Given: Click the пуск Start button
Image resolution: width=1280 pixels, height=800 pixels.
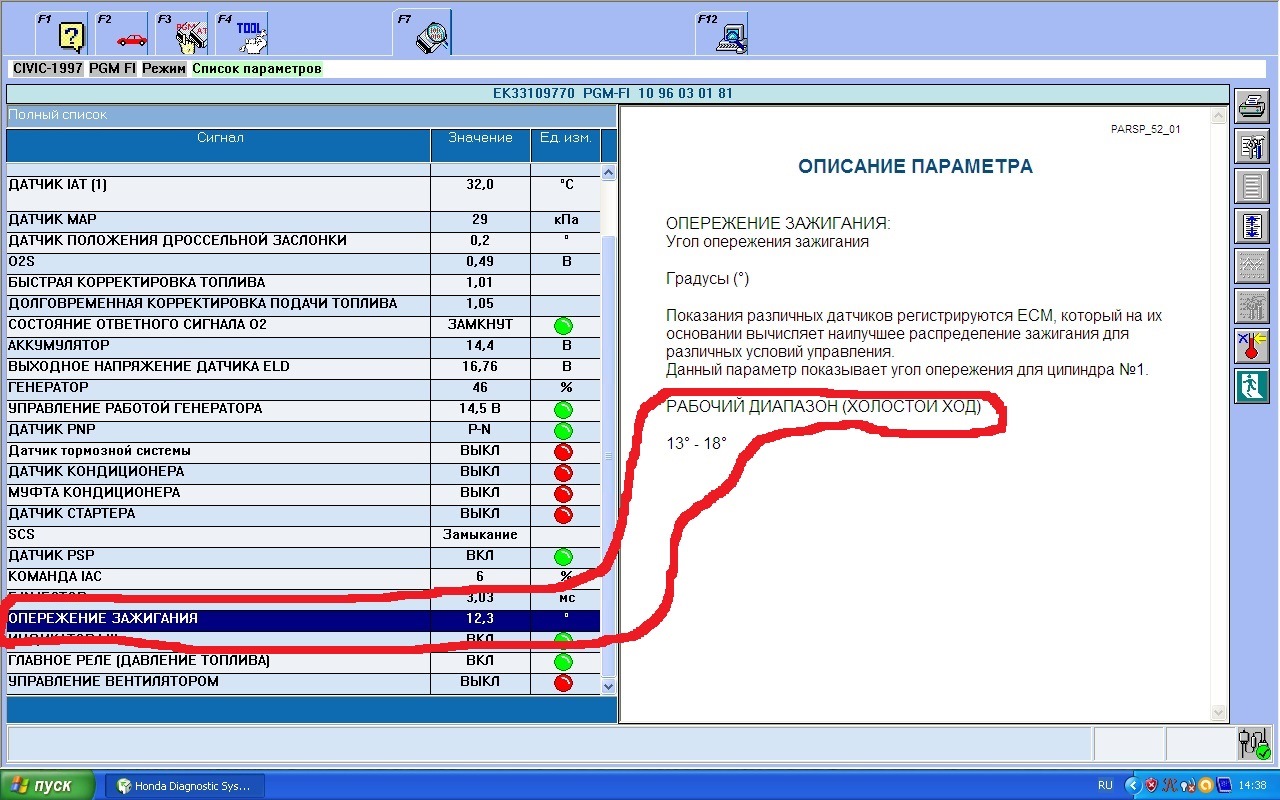Looking at the screenshot, I should pyautogui.click(x=48, y=785).
